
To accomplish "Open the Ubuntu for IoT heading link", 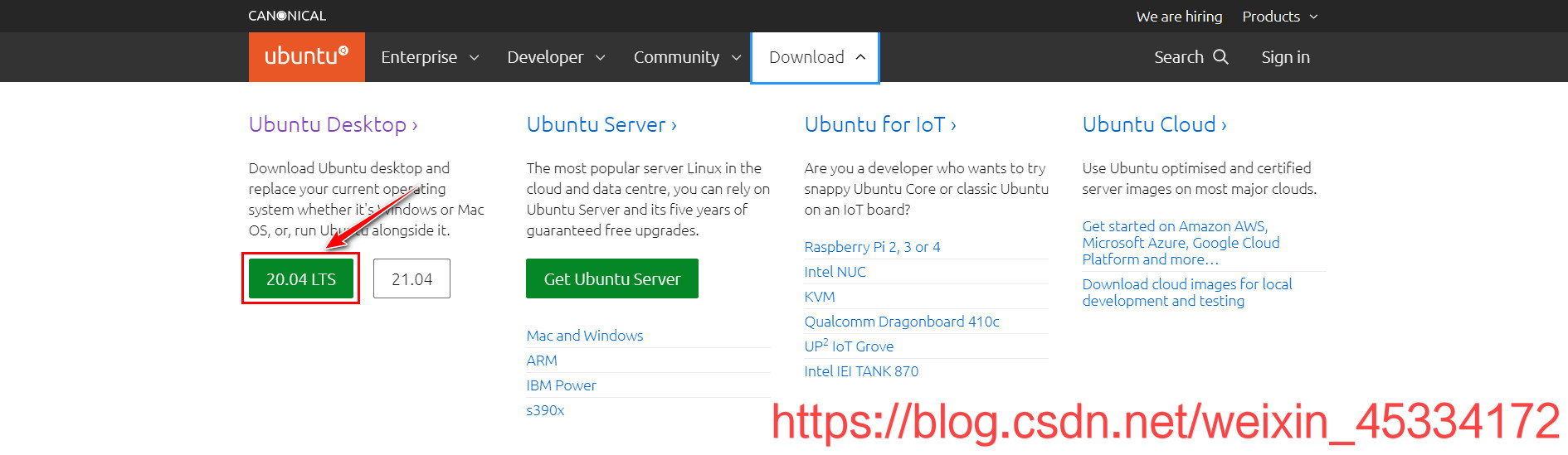I will (x=880, y=124).
